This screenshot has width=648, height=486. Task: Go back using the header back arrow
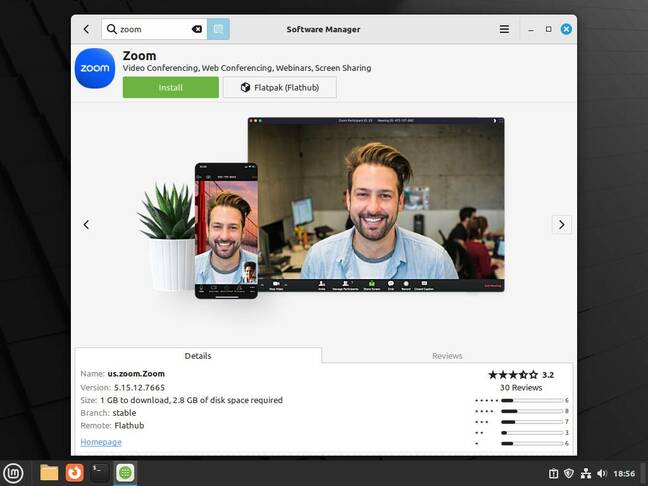pos(86,29)
